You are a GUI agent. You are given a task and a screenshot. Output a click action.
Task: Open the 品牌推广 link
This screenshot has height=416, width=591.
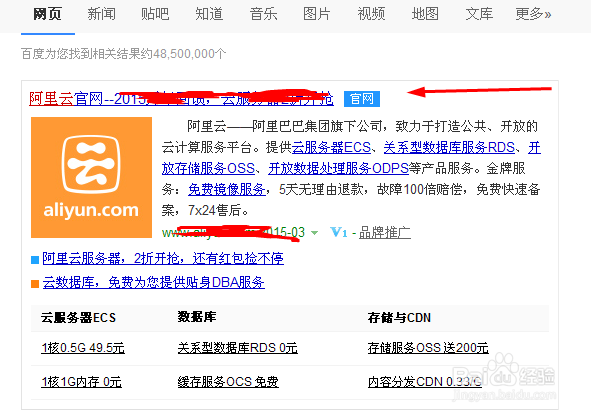[384, 233]
